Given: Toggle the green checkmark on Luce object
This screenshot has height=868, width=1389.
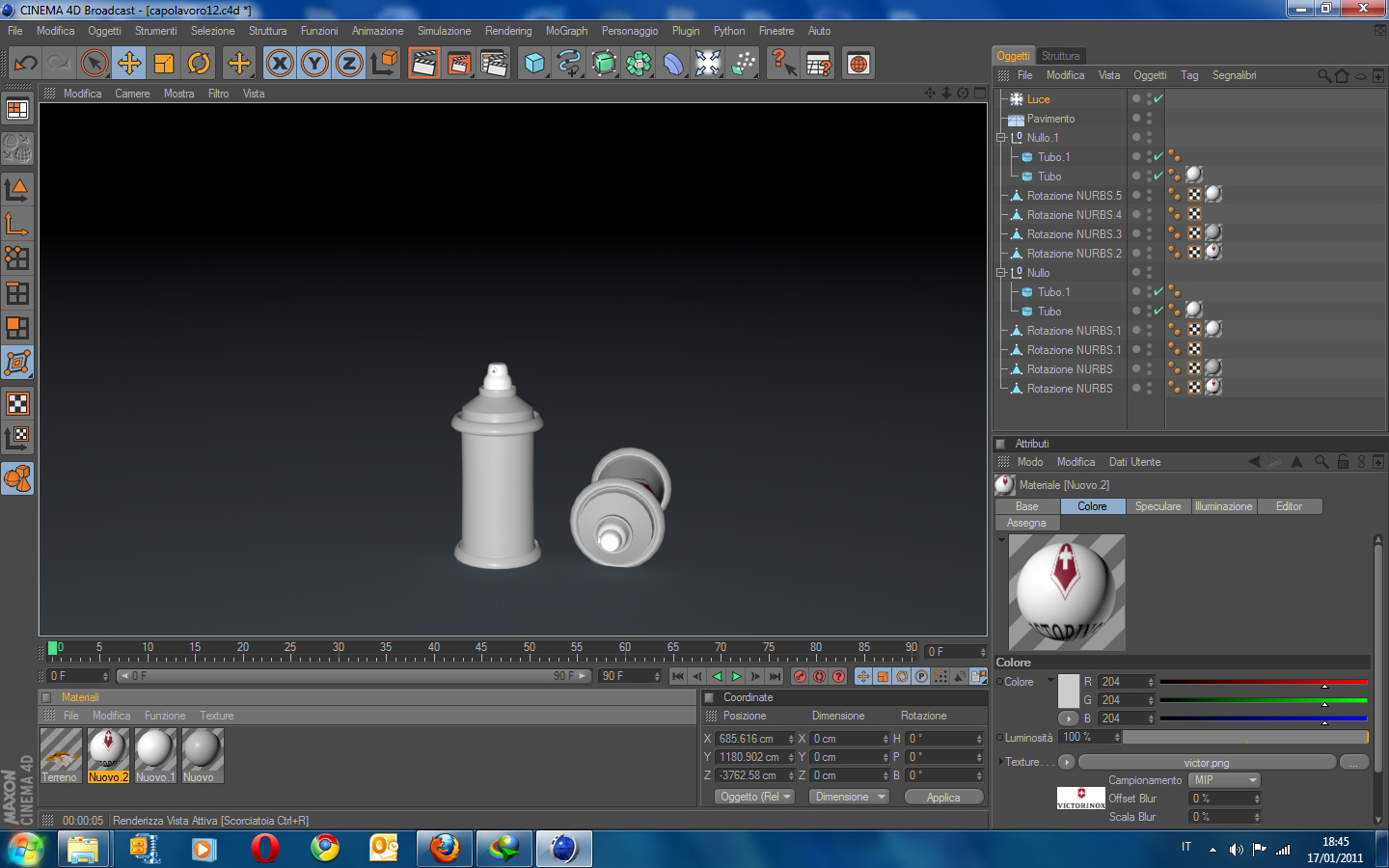Looking at the screenshot, I should pyautogui.click(x=1158, y=98).
